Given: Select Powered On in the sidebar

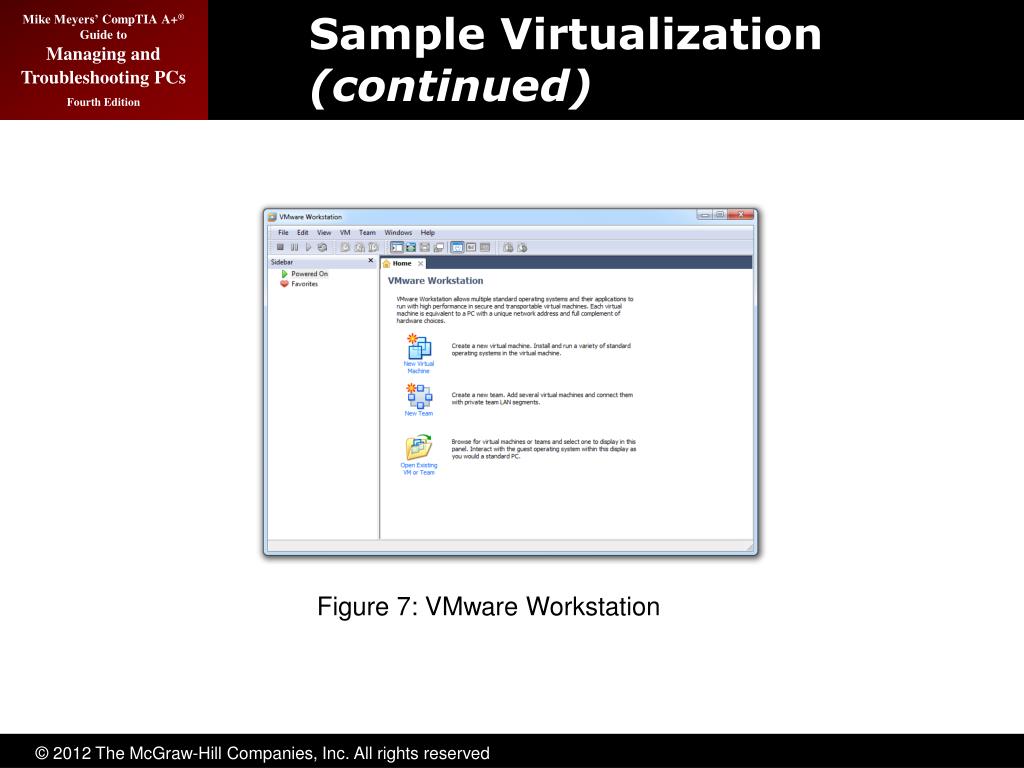Looking at the screenshot, I should coord(310,274).
